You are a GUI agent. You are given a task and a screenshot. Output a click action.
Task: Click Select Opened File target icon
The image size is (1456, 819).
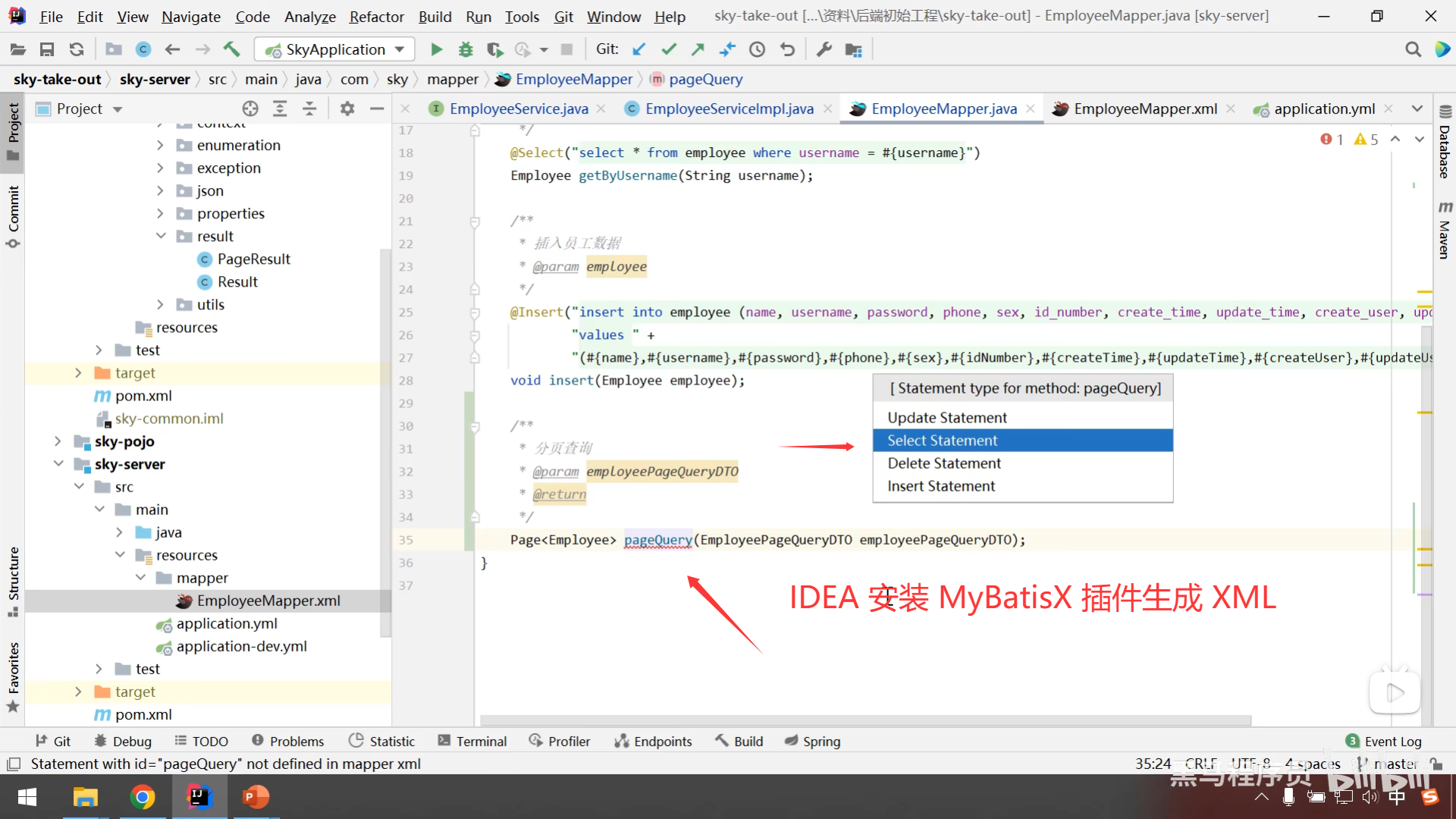pyautogui.click(x=250, y=108)
